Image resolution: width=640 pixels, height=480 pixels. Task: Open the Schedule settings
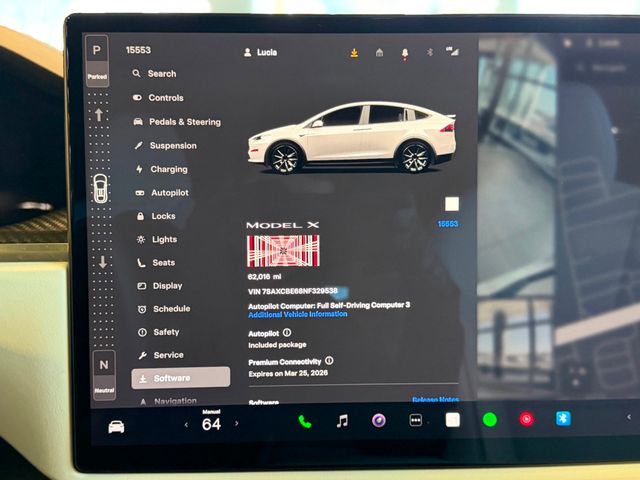coord(164,309)
